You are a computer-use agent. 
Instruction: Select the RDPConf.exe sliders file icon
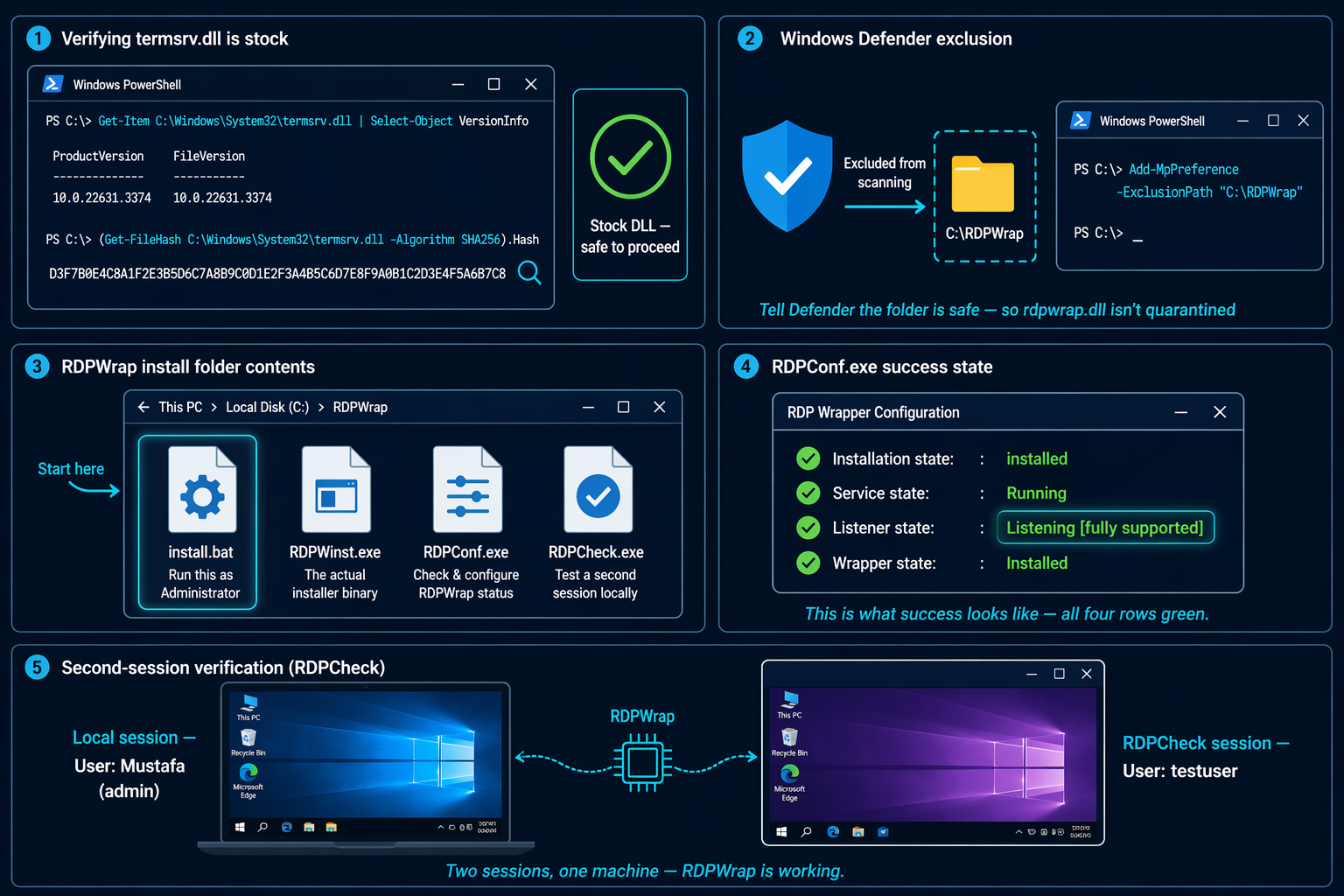point(467,489)
